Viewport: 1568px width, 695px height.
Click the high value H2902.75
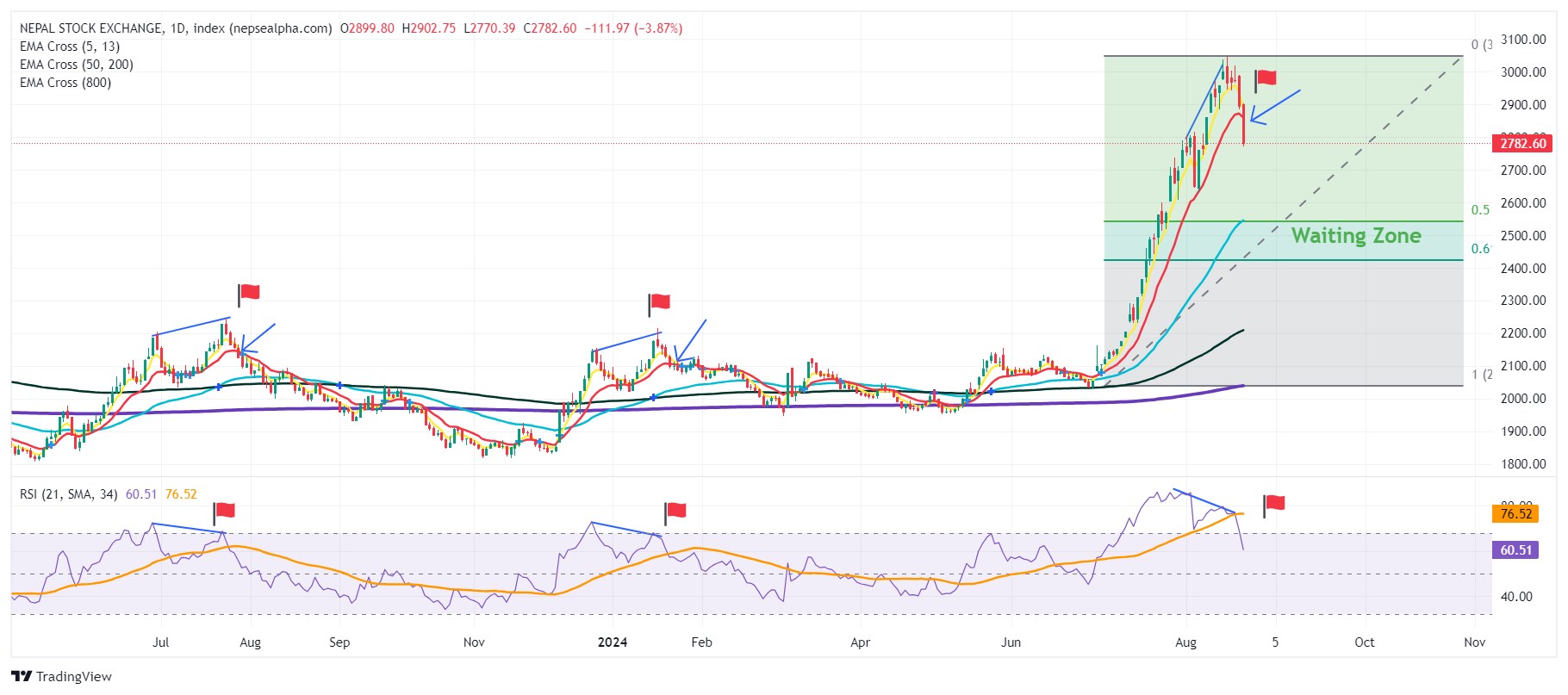[429, 28]
